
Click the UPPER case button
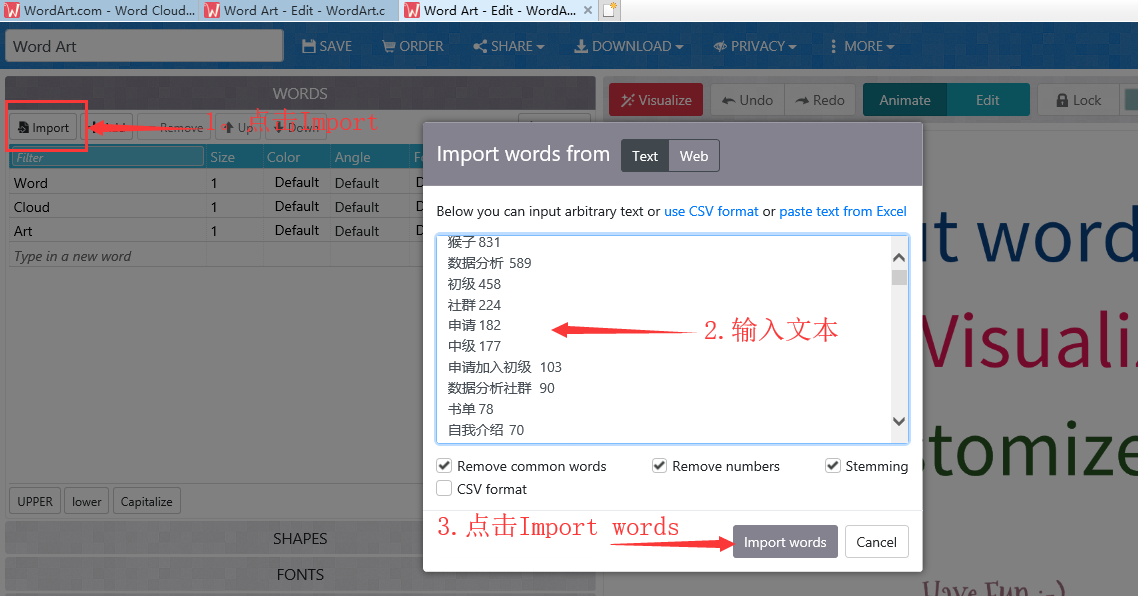[x=35, y=502]
